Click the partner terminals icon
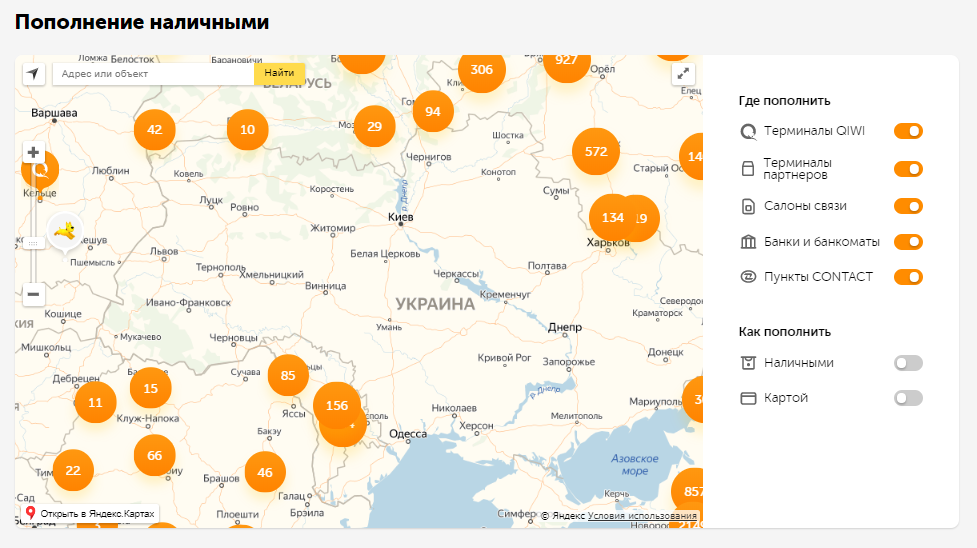The image size is (977, 548). pos(748,169)
